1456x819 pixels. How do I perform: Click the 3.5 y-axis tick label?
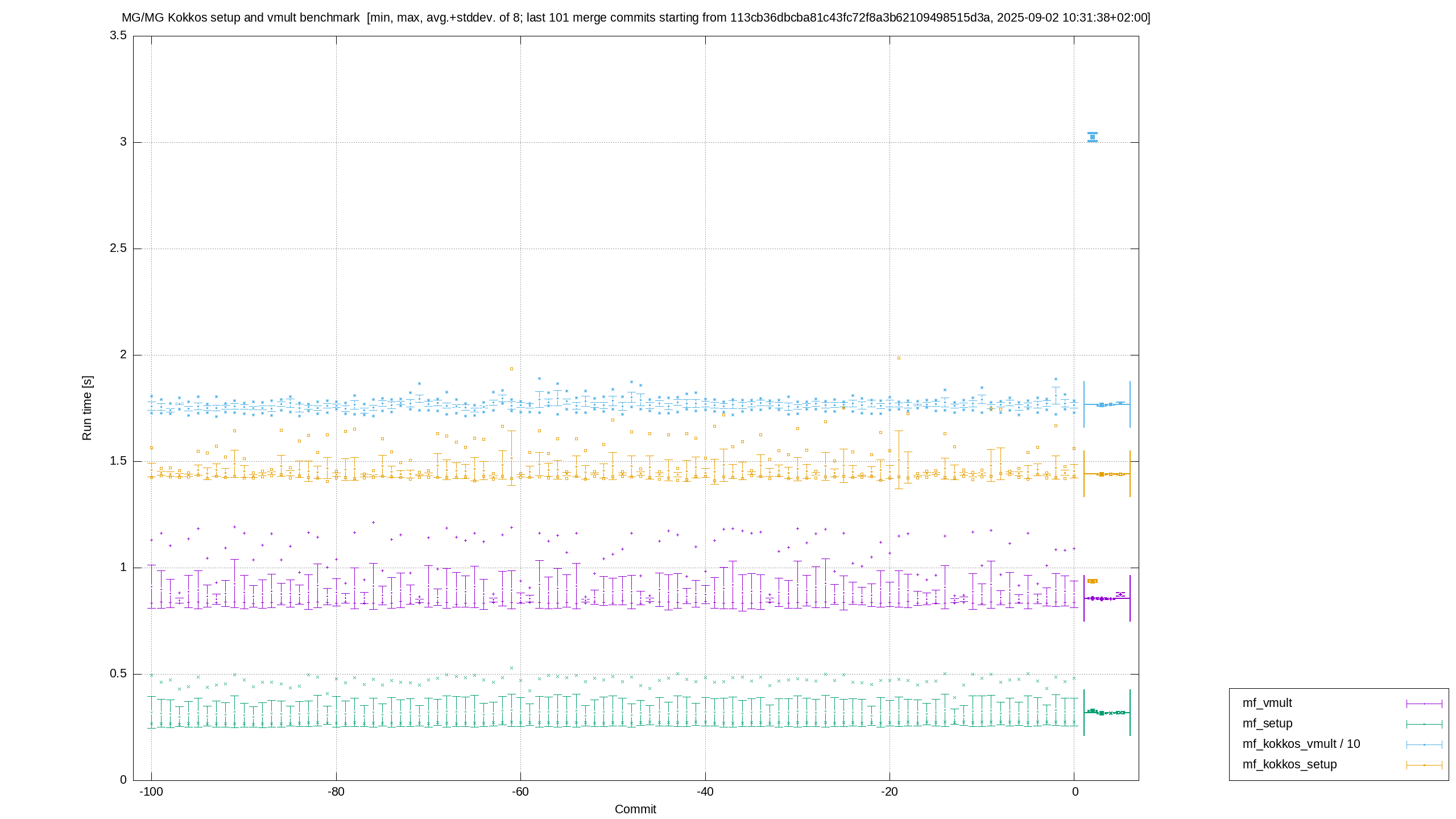pos(118,36)
